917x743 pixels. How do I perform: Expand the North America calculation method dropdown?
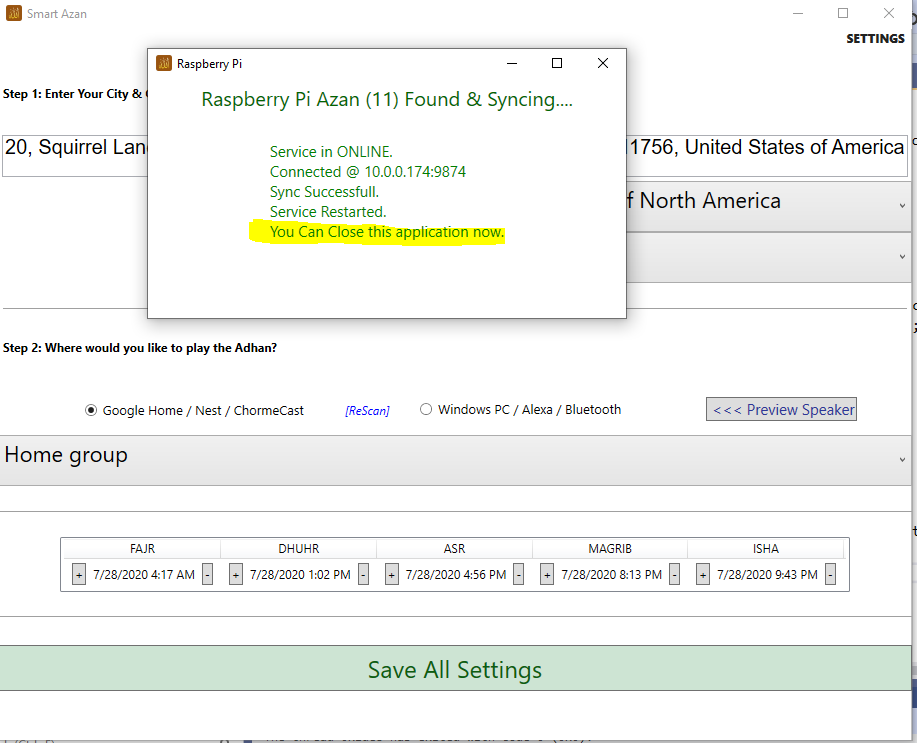click(768, 207)
